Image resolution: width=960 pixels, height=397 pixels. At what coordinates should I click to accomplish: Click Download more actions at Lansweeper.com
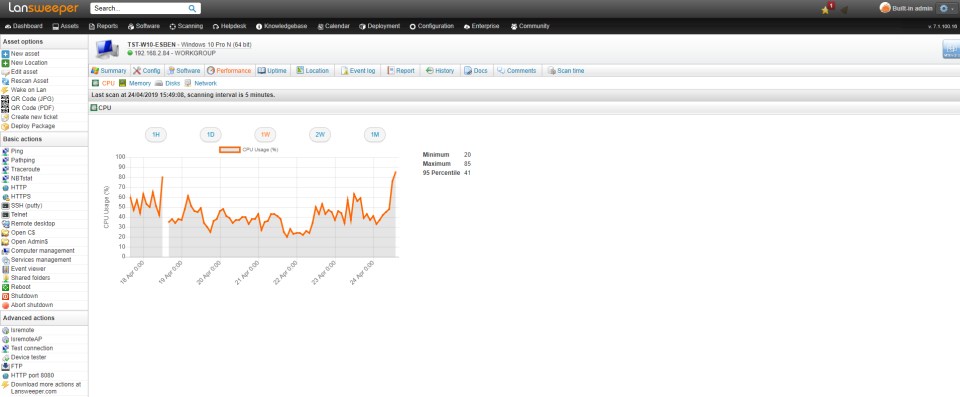point(45,388)
